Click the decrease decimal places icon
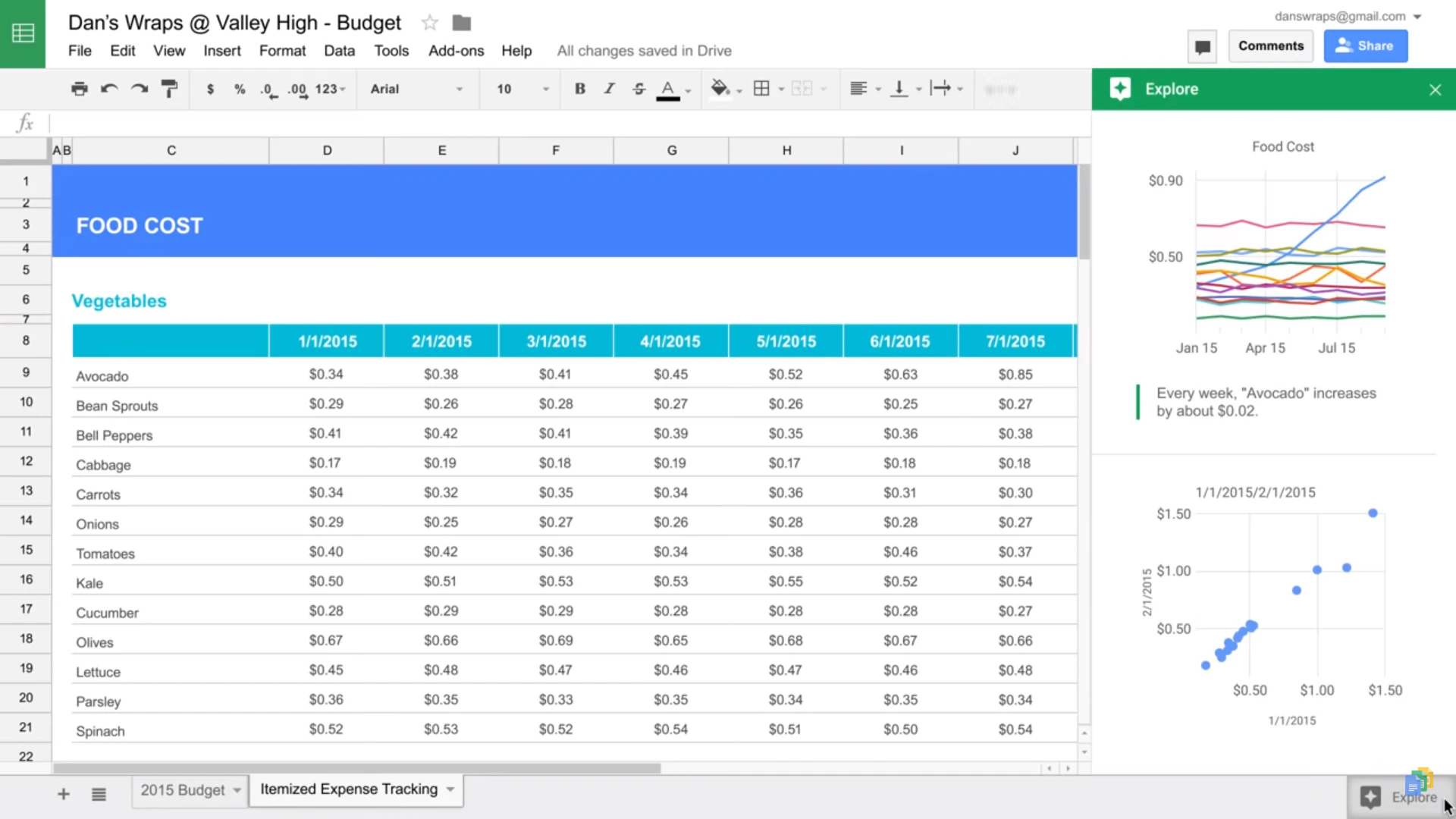The height and width of the screenshot is (819, 1456). coord(267,89)
